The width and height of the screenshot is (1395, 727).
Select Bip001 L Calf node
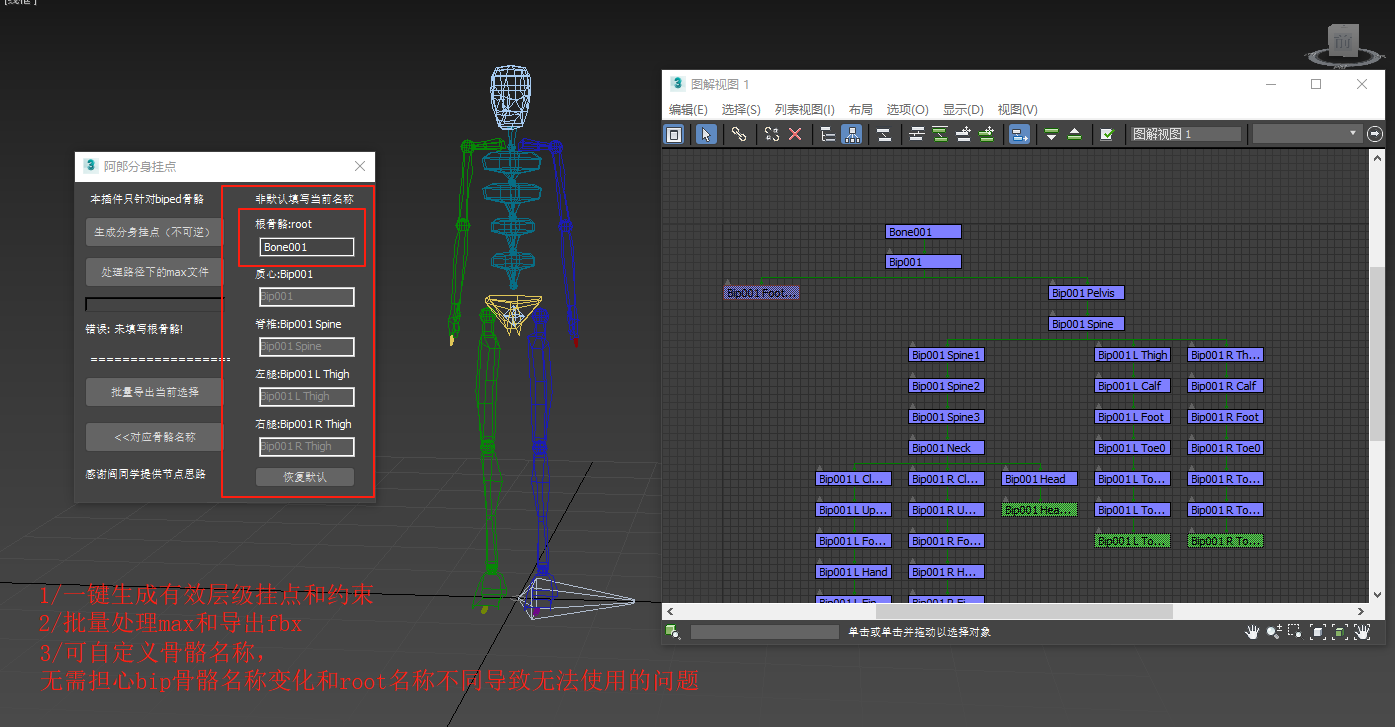coord(1133,386)
